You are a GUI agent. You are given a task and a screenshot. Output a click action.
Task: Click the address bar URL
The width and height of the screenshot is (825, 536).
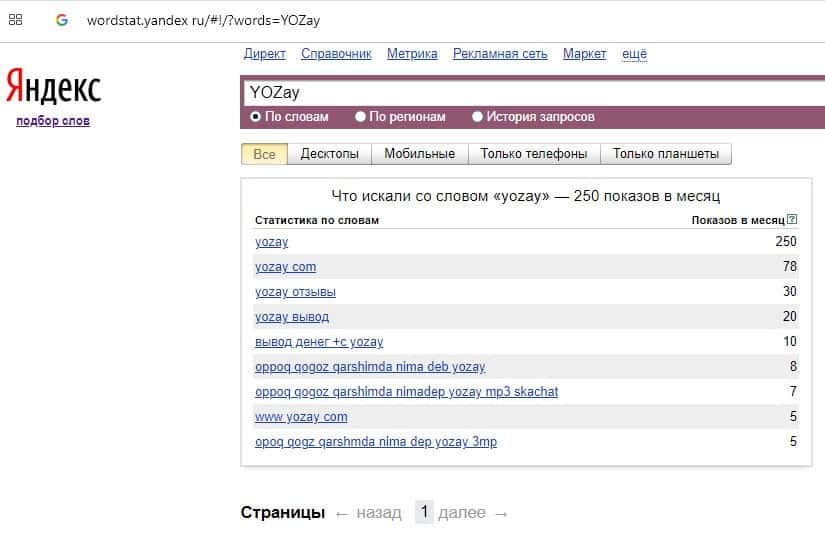click(x=203, y=21)
